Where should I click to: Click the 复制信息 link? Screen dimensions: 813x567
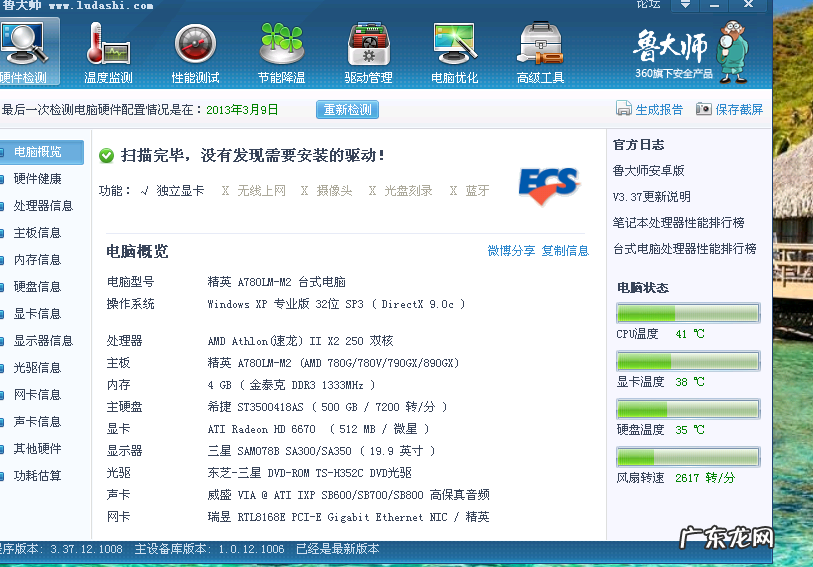[x=565, y=251]
